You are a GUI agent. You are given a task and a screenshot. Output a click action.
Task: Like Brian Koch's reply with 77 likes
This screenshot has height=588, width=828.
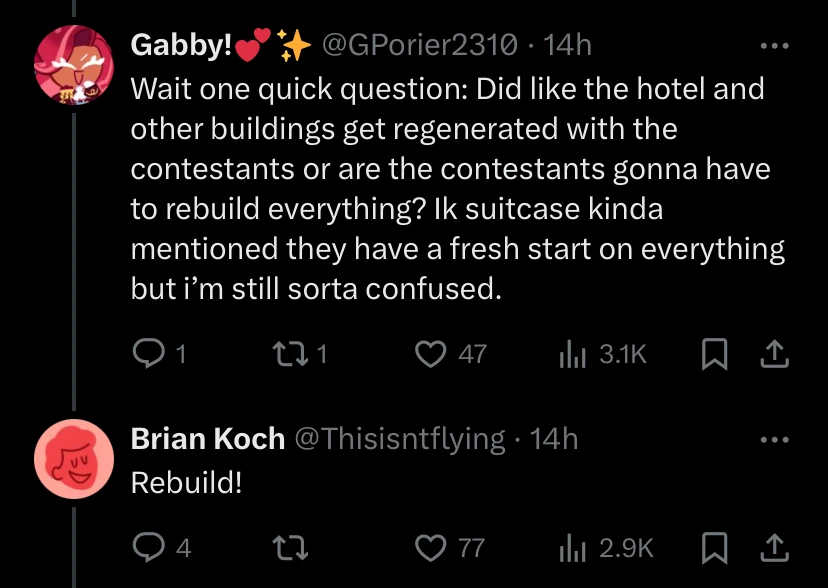coord(430,547)
